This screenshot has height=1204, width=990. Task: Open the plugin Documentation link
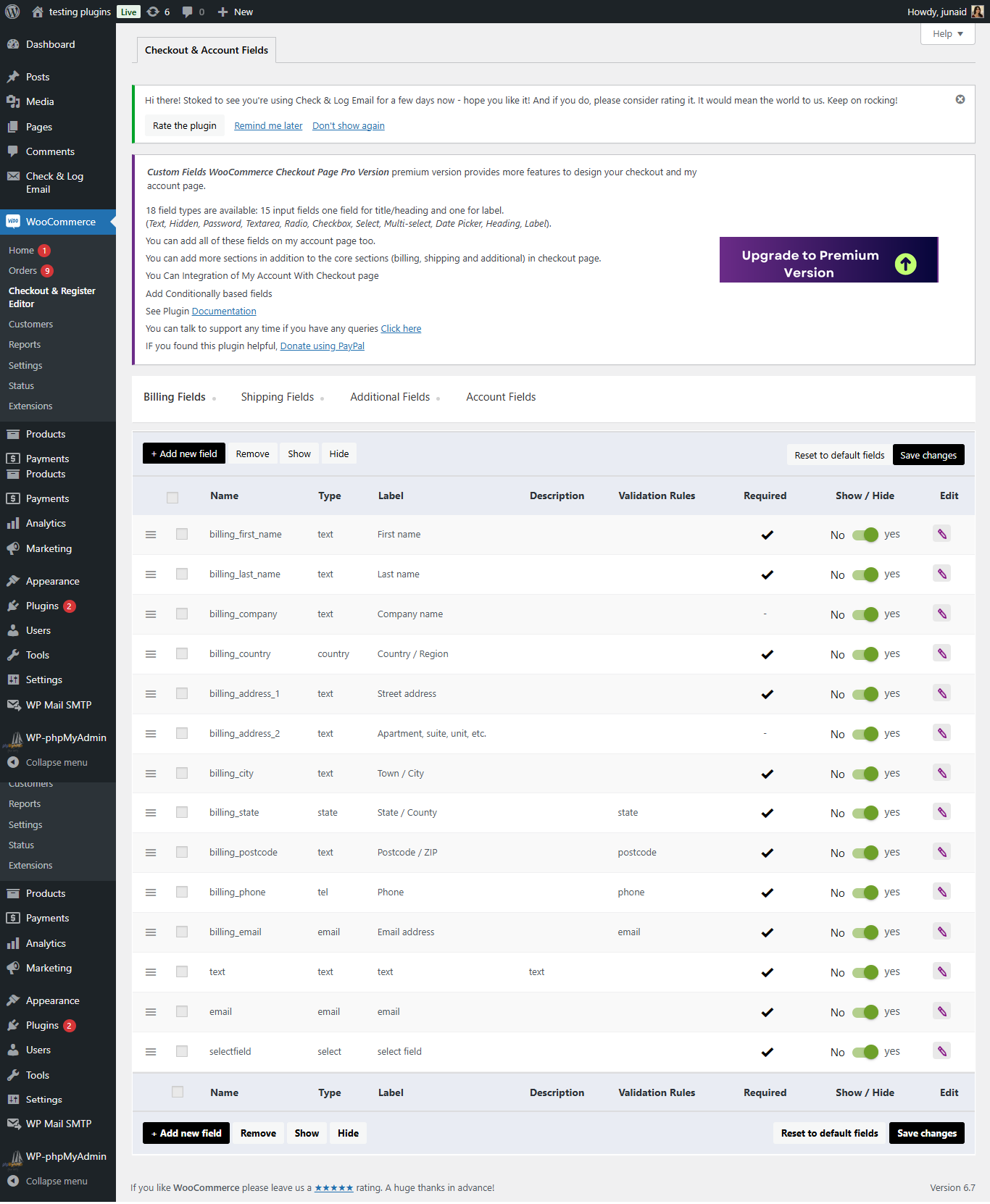[x=224, y=311]
